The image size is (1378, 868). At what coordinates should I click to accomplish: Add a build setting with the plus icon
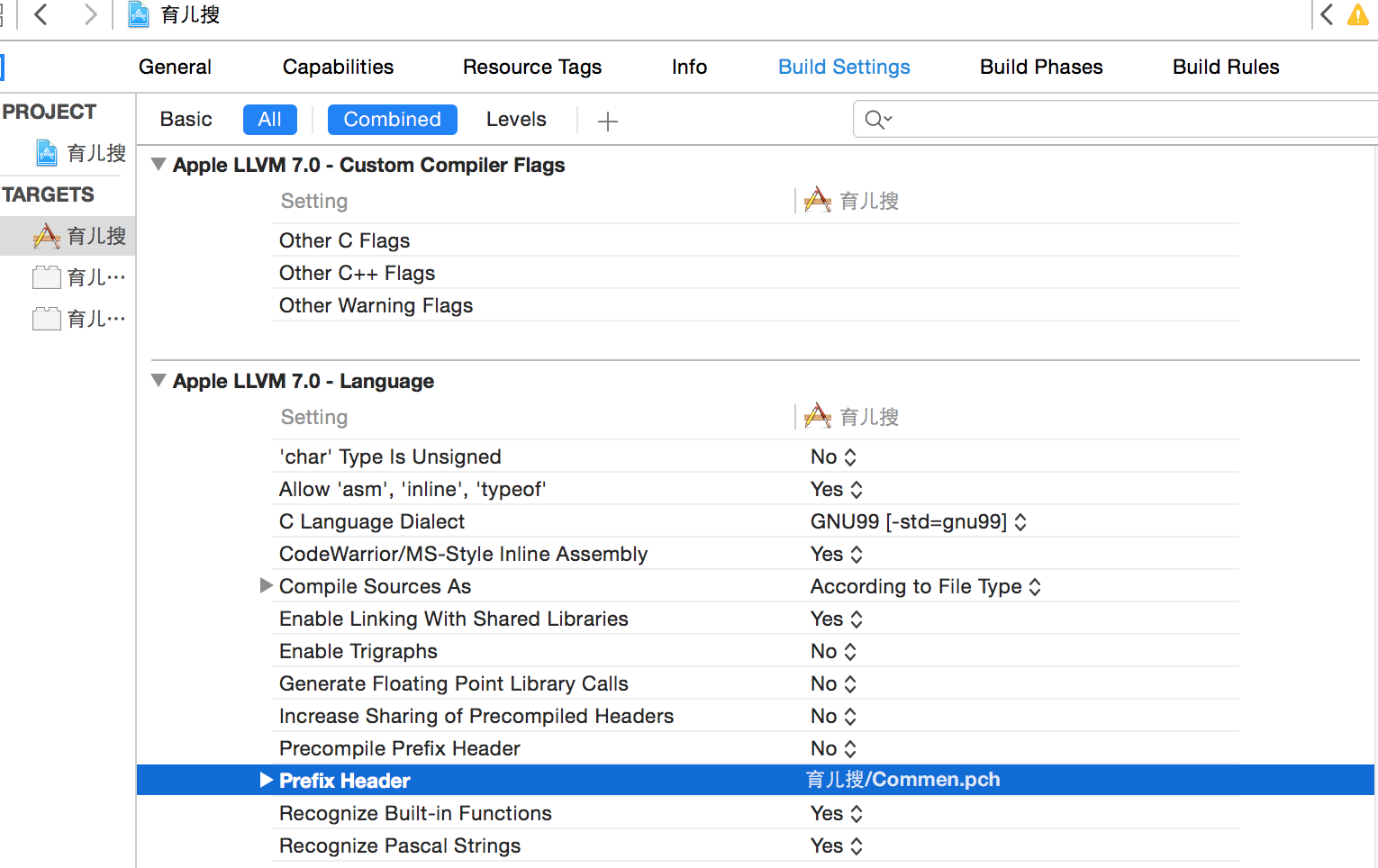tap(608, 121)
